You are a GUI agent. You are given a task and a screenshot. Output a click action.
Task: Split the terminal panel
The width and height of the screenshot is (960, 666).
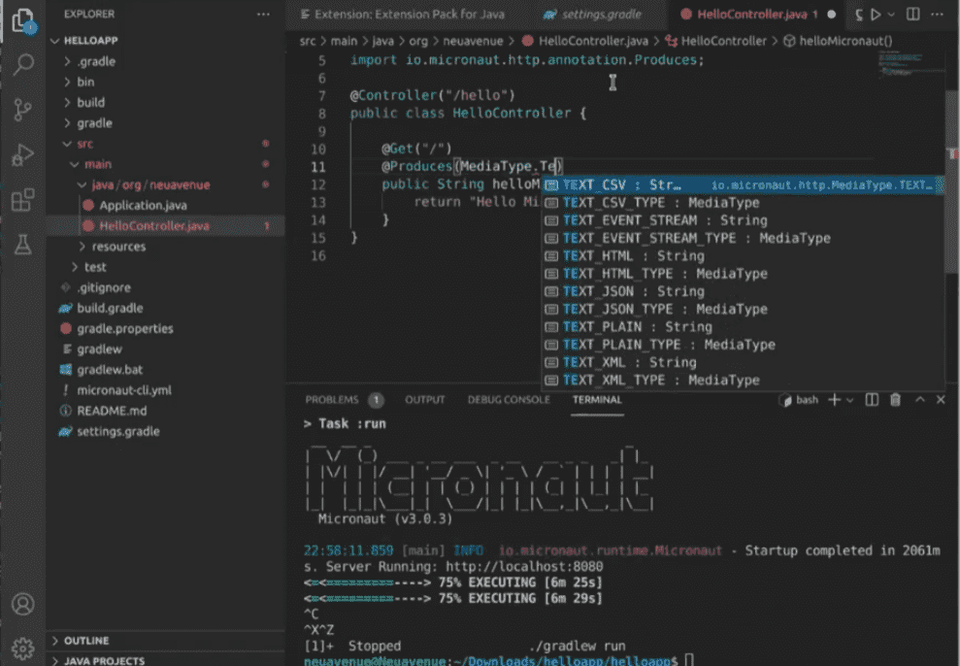coord(872,400)
